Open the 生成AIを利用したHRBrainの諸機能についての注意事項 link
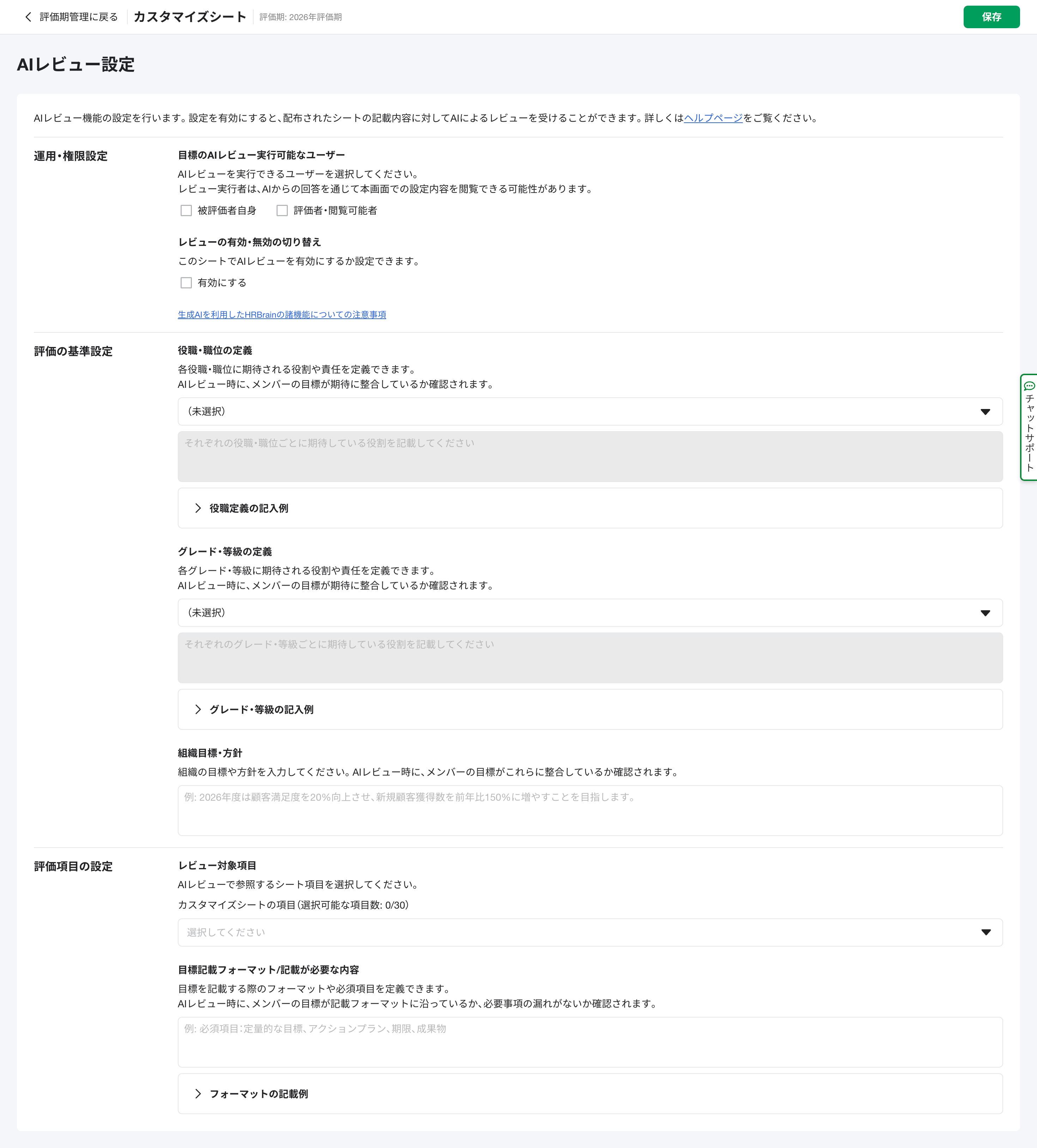This screenshot has height=1148, width=1037. [x=281, y=315]
